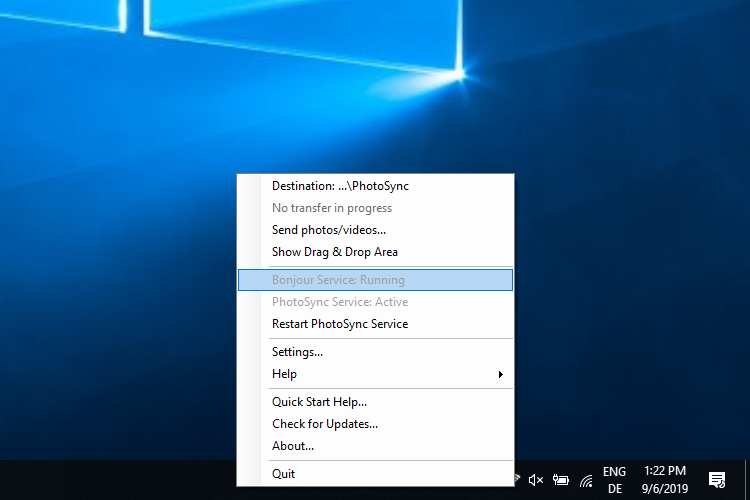Click PhotoSync Service: Active entry
The image size is (750, 500).
tap(340, 302)
